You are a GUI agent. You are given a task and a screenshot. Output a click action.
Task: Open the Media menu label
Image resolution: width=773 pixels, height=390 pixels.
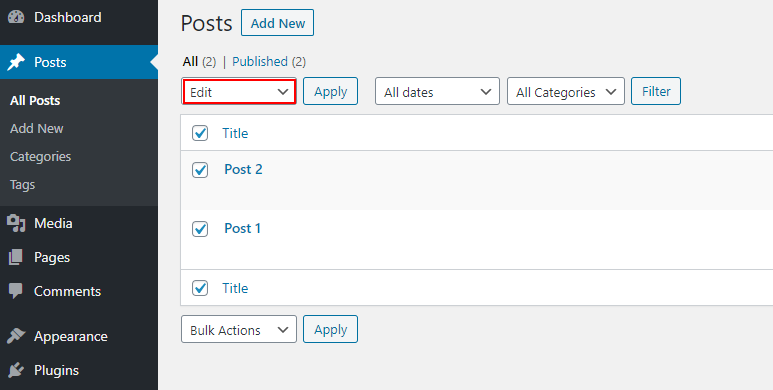53,223
